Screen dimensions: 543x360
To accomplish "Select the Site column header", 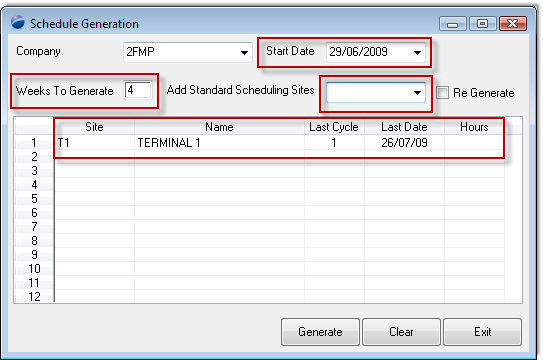I will tap(94, 127).
